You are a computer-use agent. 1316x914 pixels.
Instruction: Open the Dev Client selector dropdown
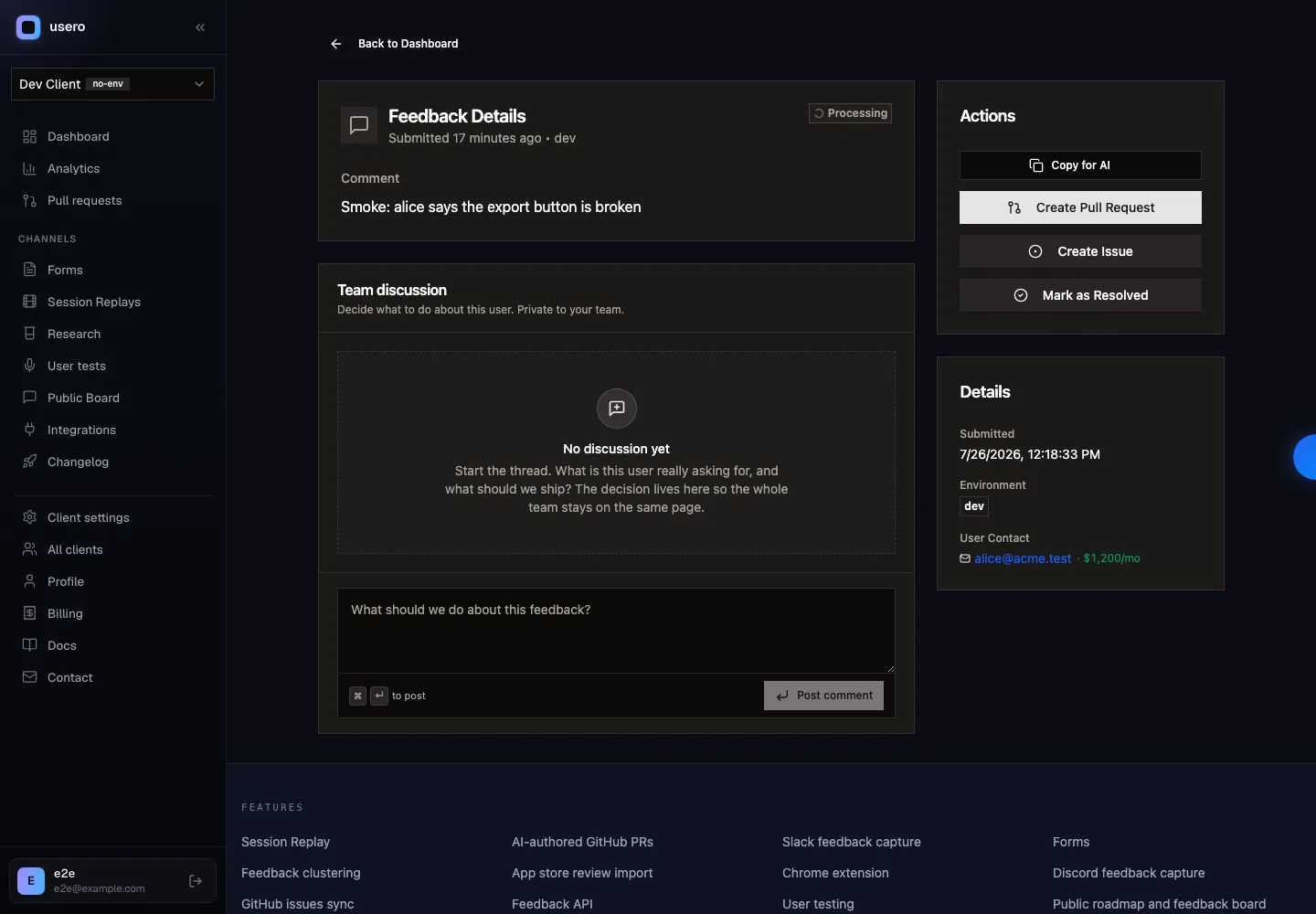pyautogui.click(x=112, y=84)
